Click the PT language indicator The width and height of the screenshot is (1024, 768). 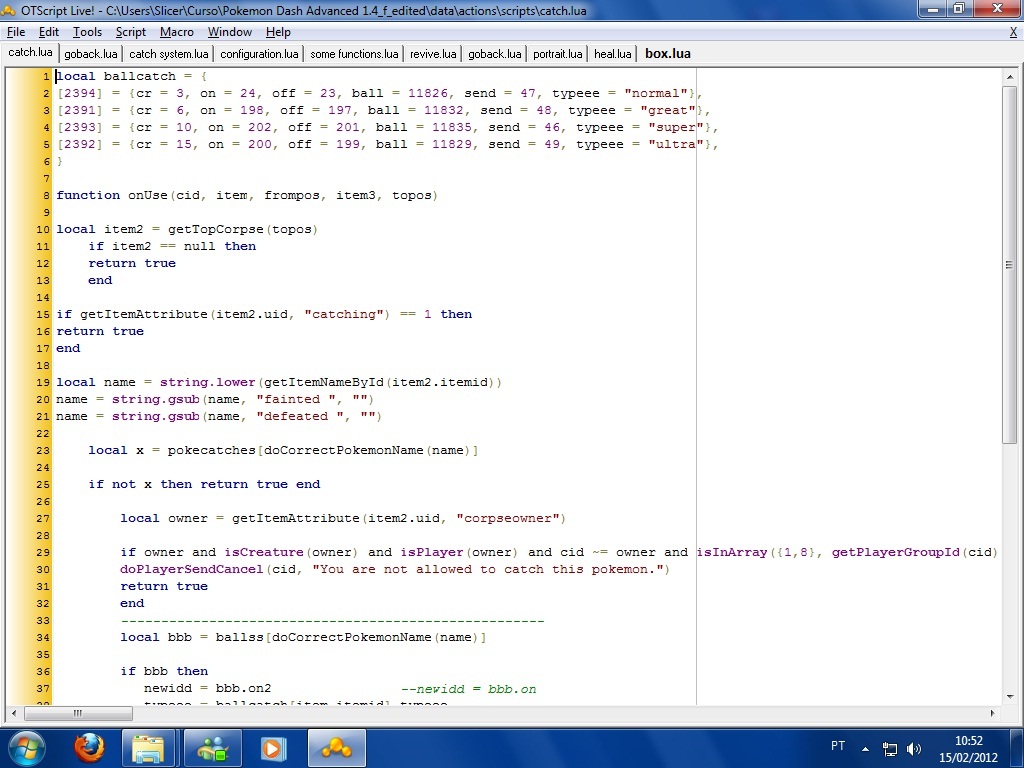(x=838, y=746)
